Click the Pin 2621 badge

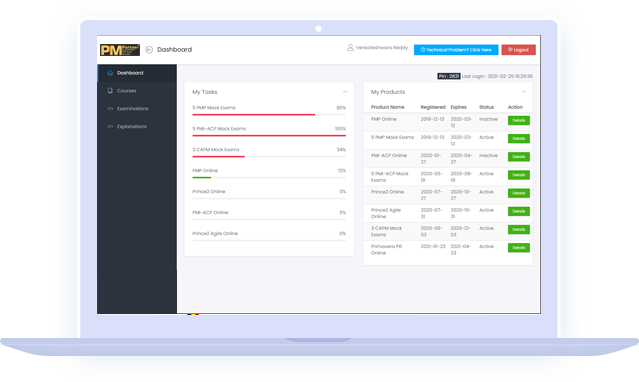pos(449,76)
